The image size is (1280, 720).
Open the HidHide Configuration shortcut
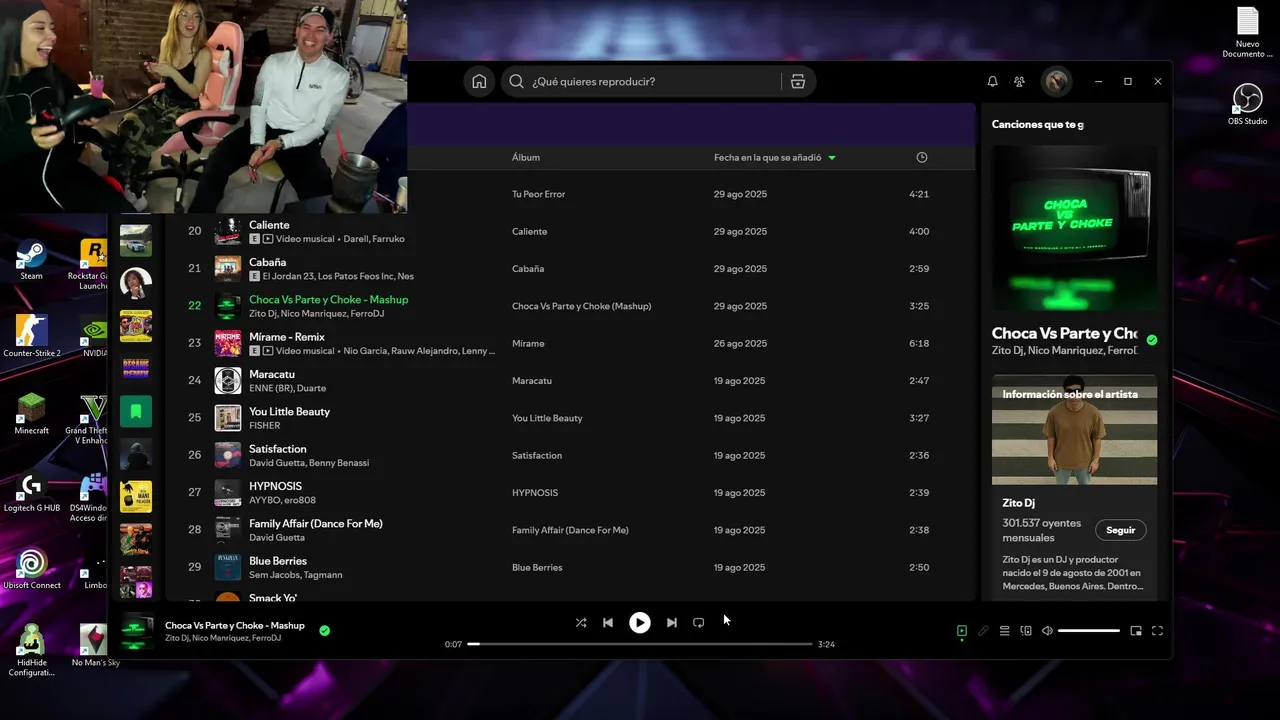coord(32,650)
